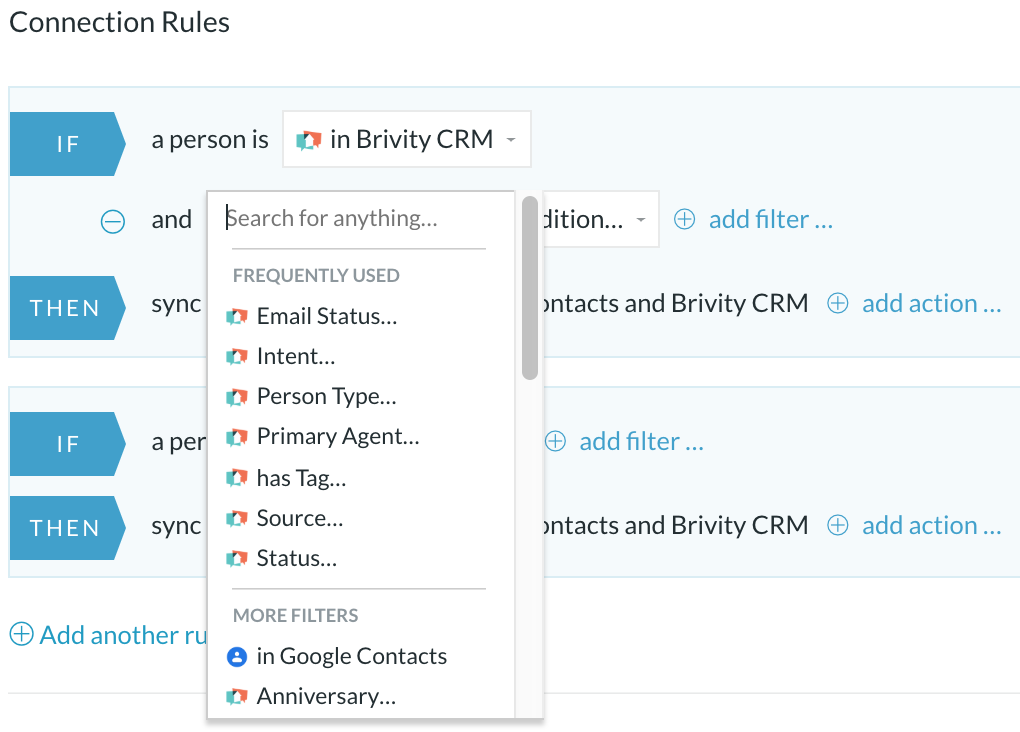Click plus icon beside 'Add another rule'
Viewport: 1020px width, 732px height.
point(21,634)
